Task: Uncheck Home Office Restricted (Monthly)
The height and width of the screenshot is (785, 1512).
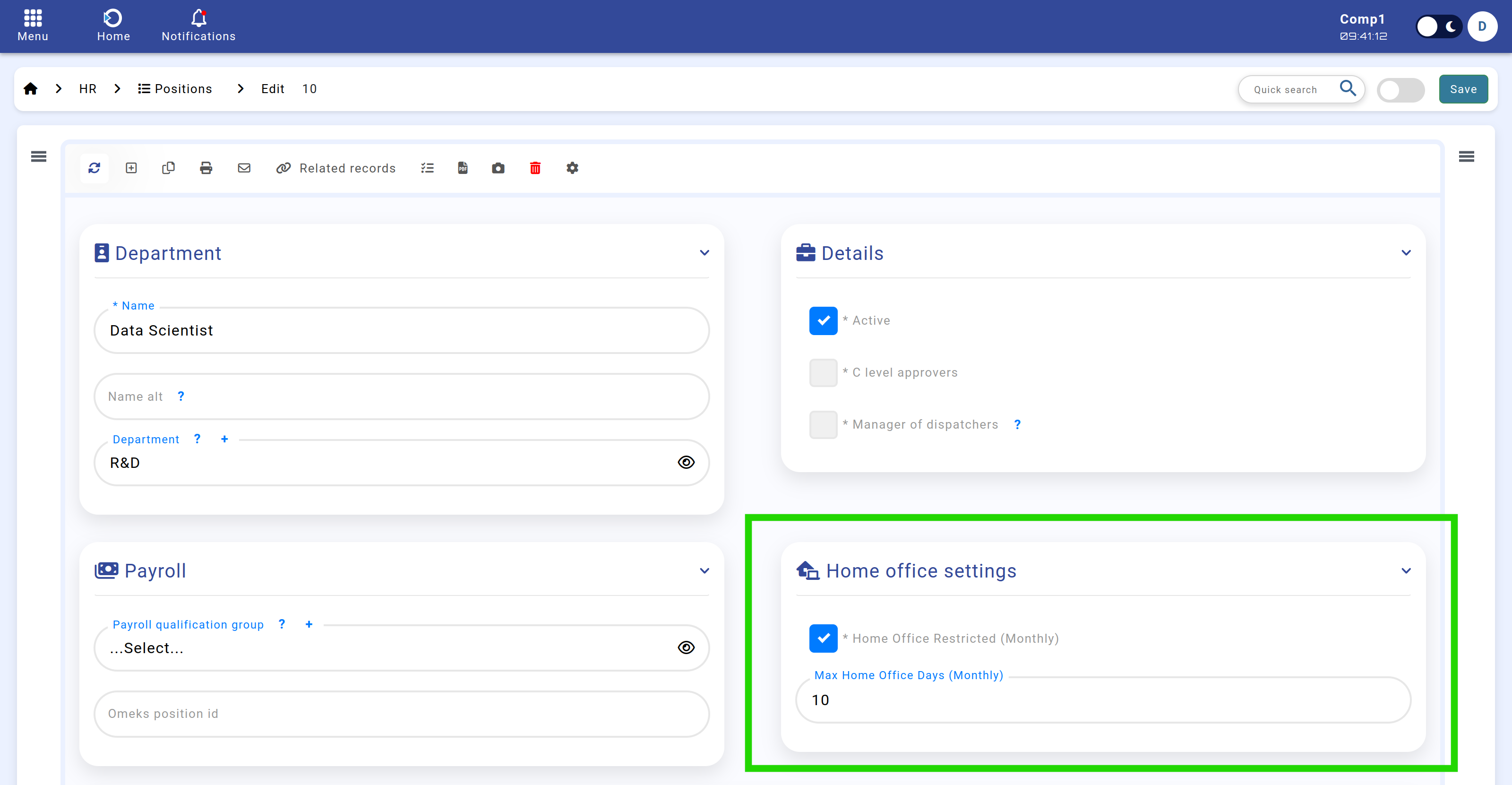Action: (x=823, y=638)
